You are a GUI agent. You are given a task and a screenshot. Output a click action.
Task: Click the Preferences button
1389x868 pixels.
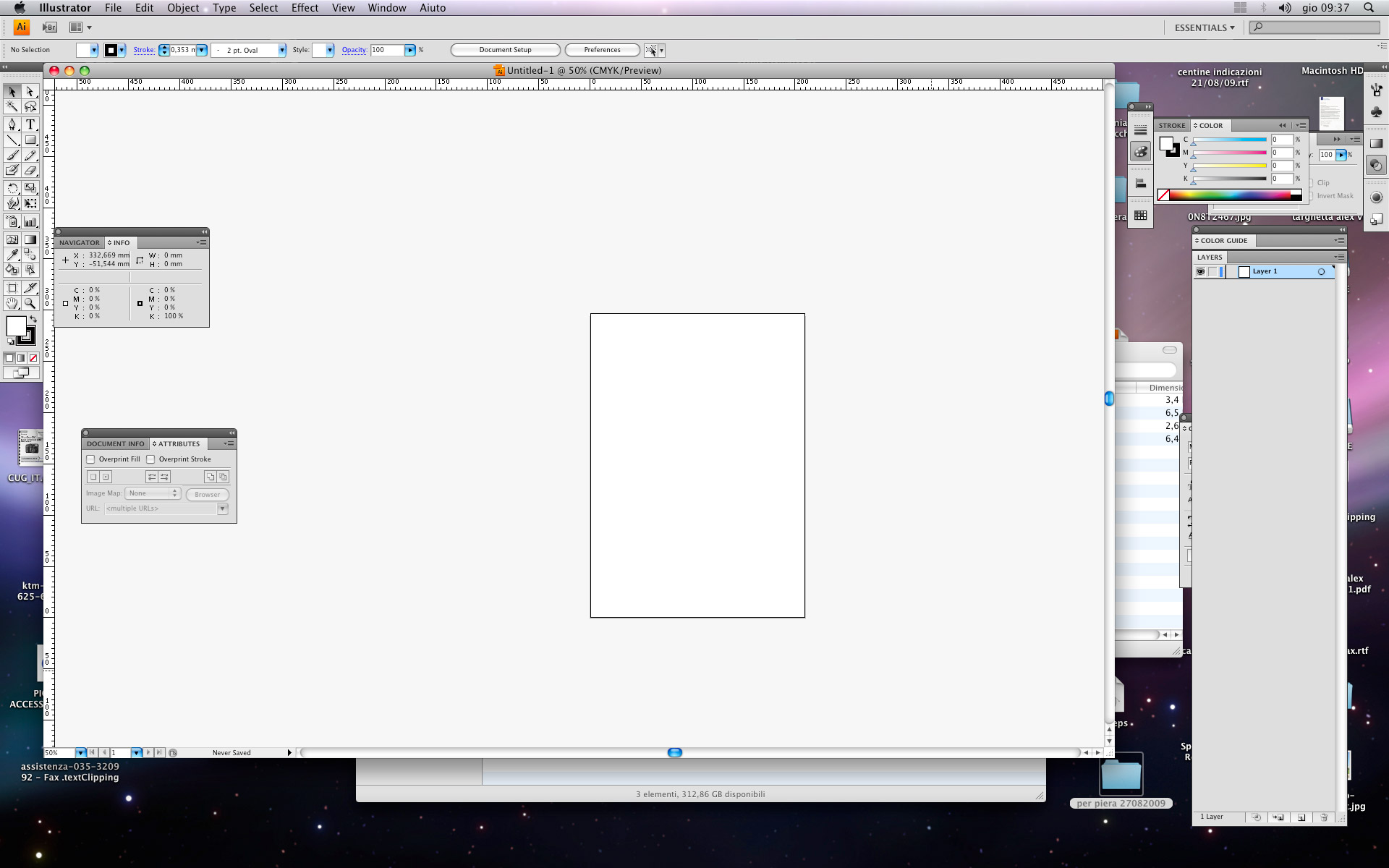click(x=602, y=50)
